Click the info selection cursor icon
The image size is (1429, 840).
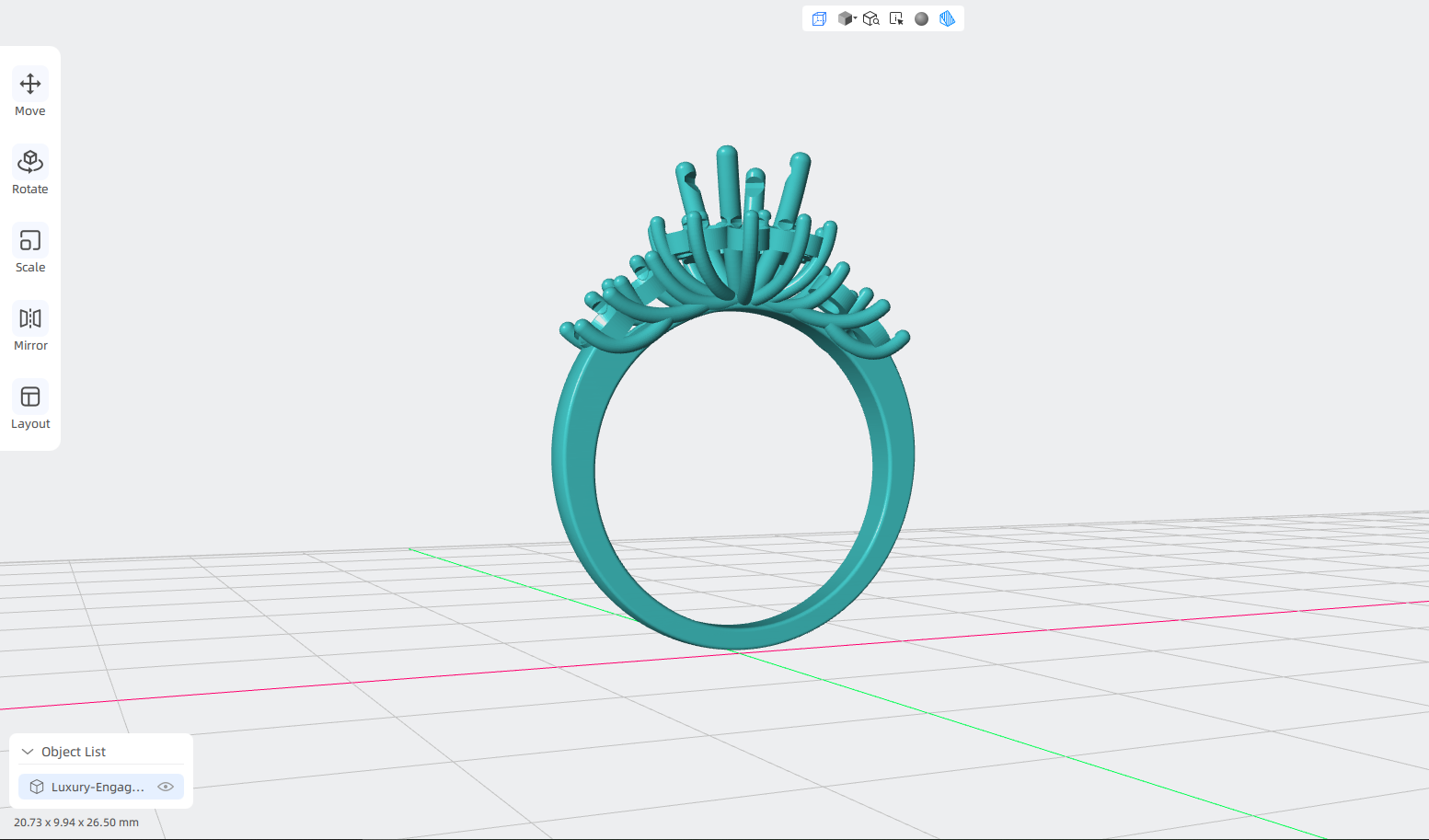(896, 18)
